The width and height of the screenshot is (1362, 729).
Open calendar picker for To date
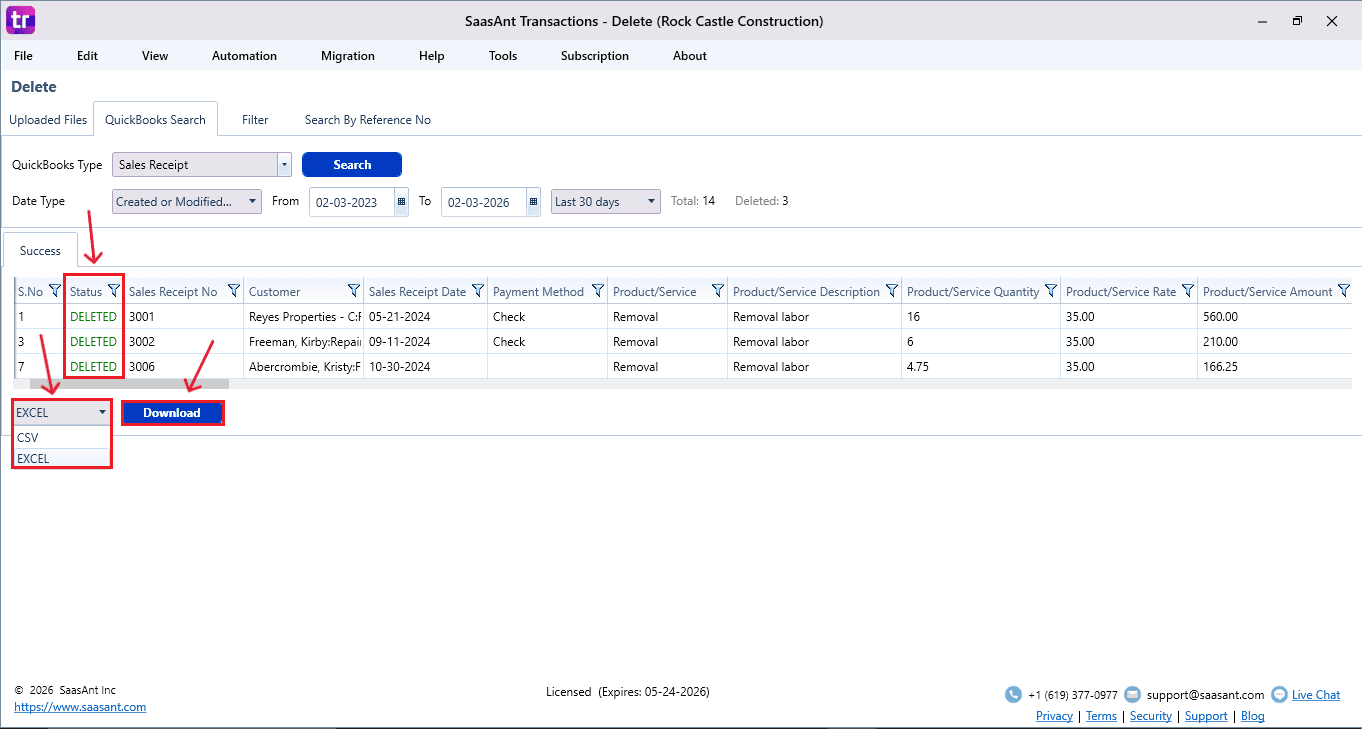pyautogui.click(x=533, y=202)
